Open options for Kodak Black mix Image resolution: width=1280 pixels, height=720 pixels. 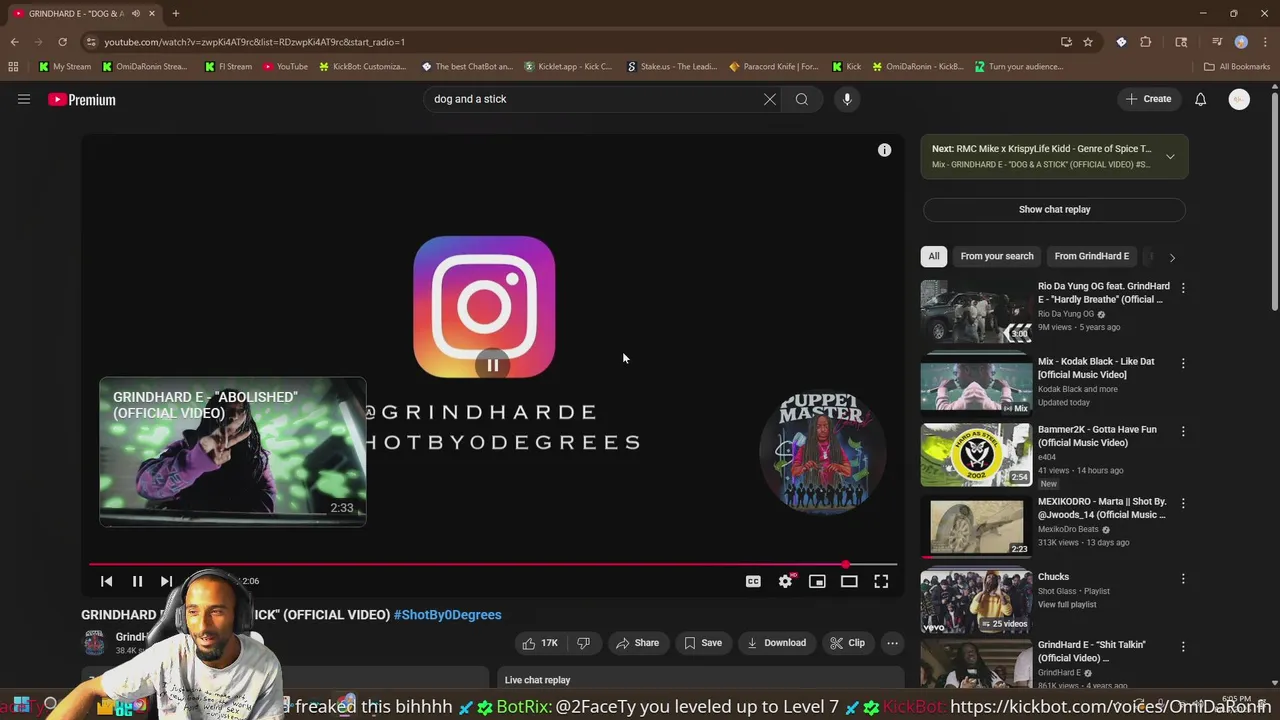1183,364
